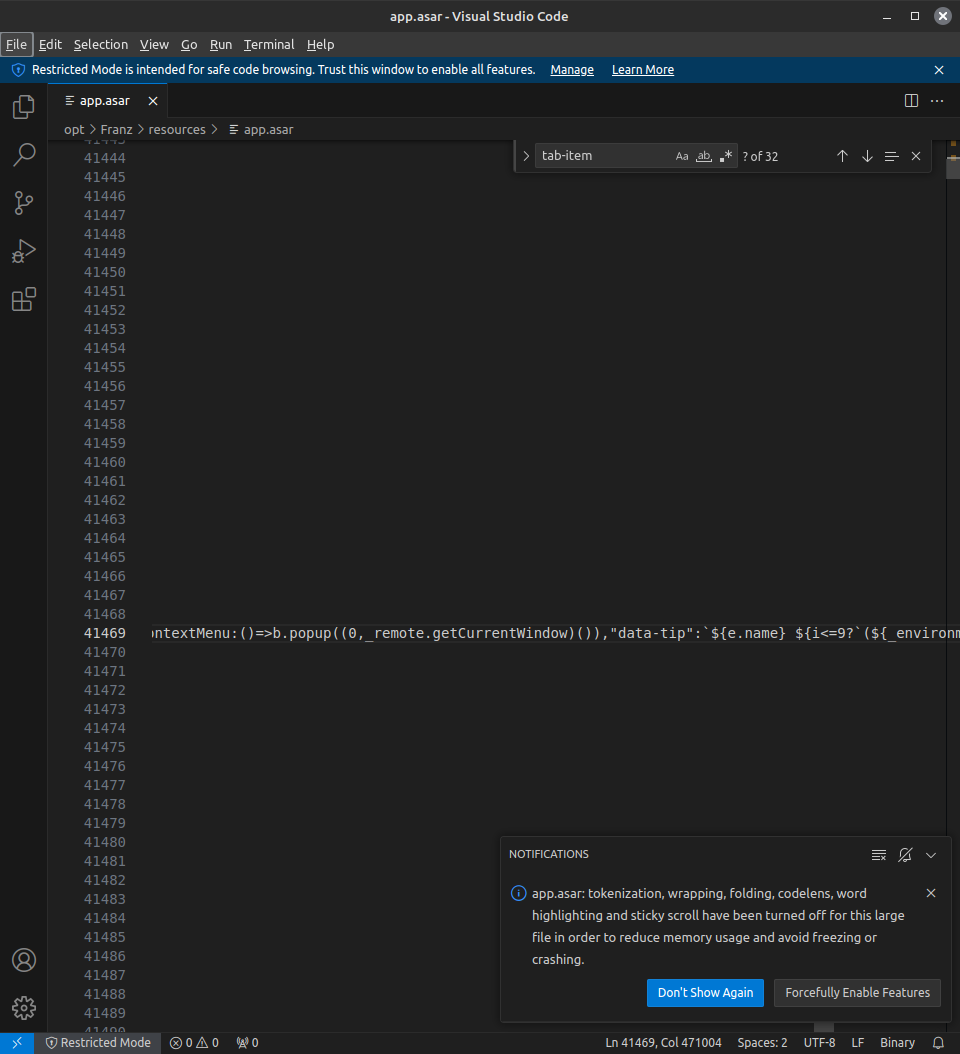
Task: Open the Terminal menu
Action: point(269,44)
